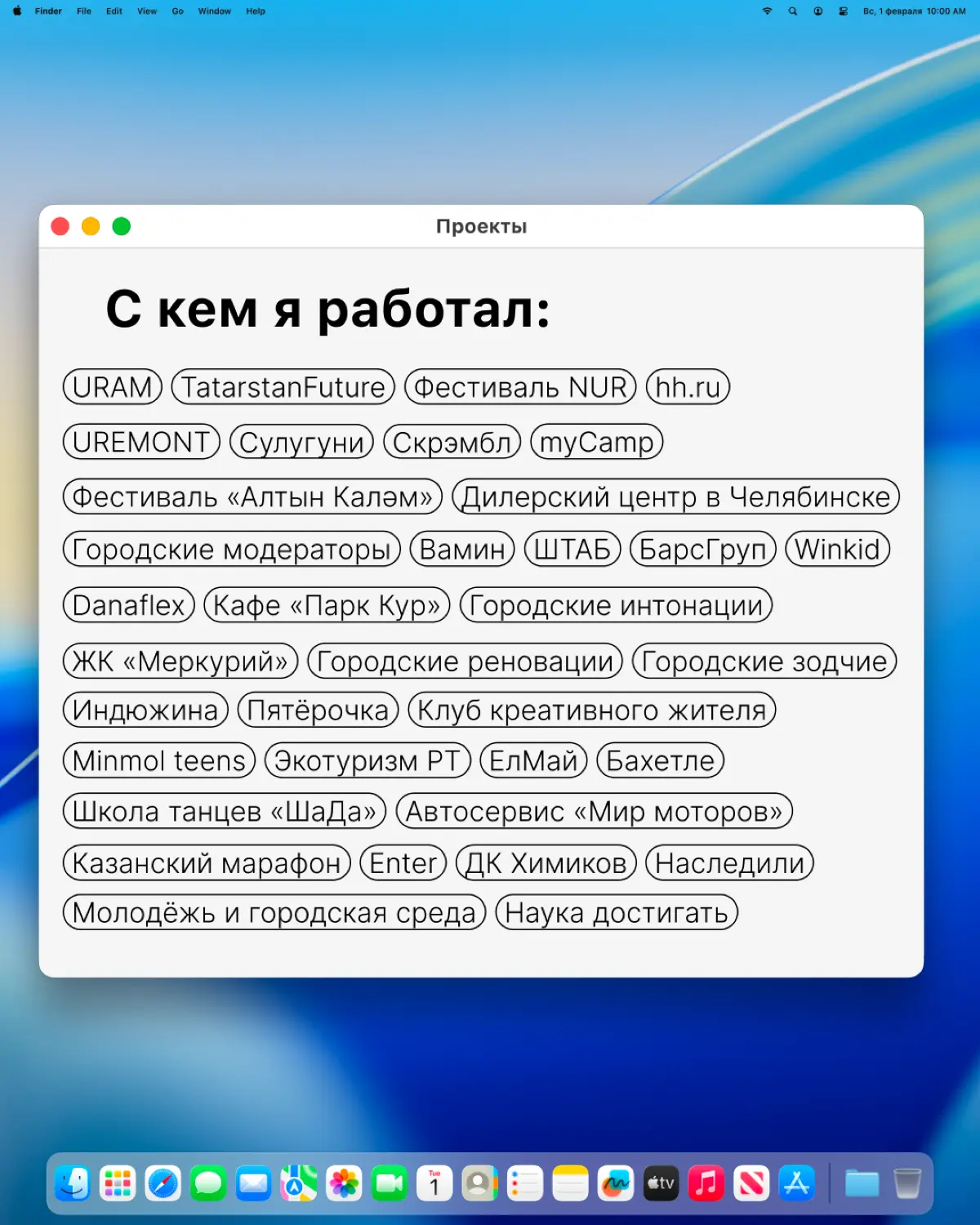Open the Window menu
Image resolution: width=980 pixels, height=1225 pixels.
(215, 11)
